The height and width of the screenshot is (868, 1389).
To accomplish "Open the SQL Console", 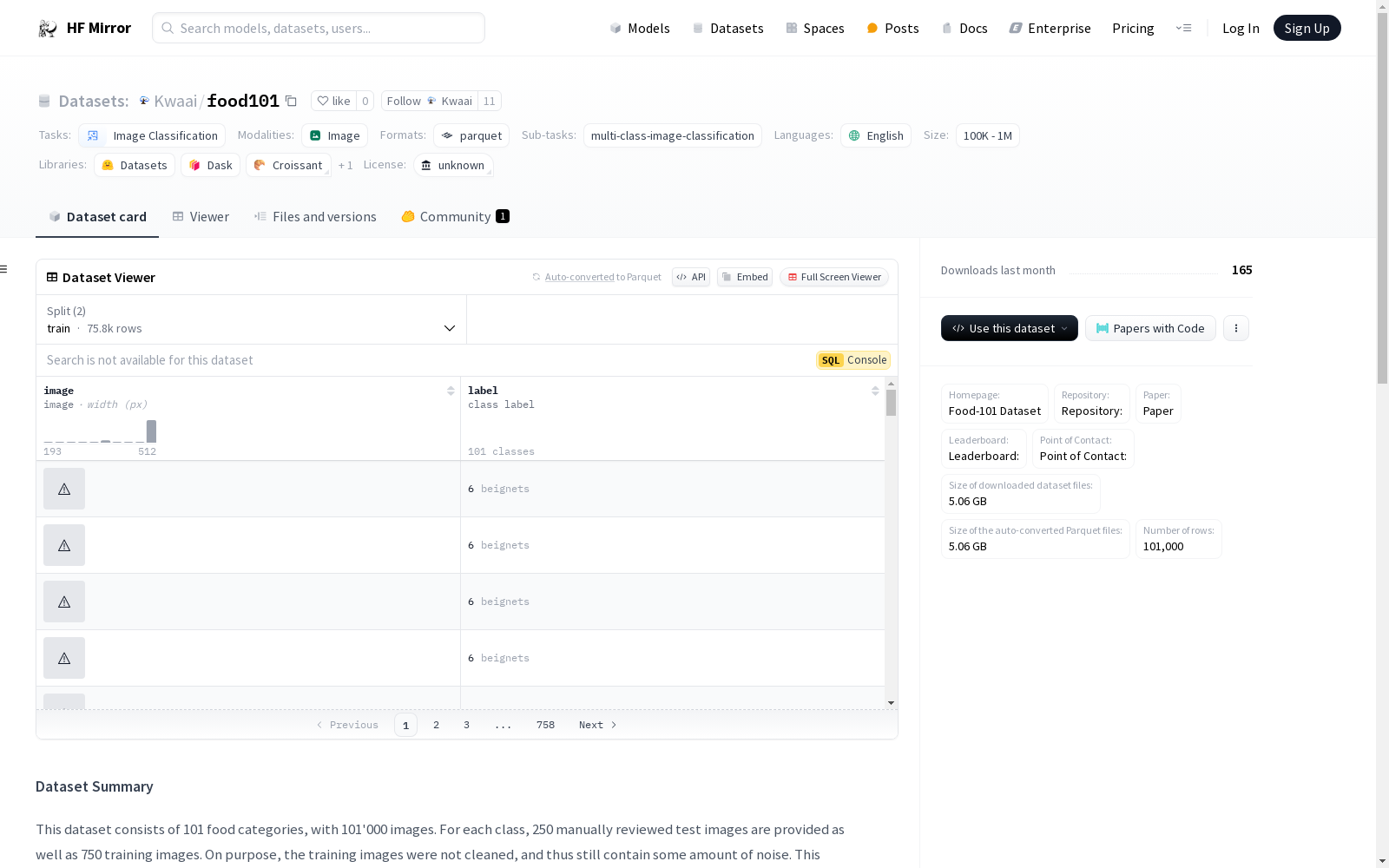I will pos(853,360).
